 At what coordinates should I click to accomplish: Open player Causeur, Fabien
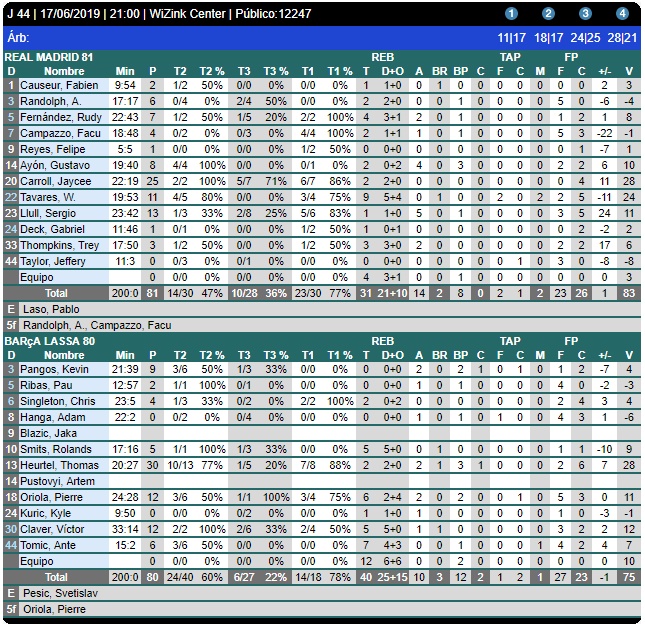[x=58, y=86]
